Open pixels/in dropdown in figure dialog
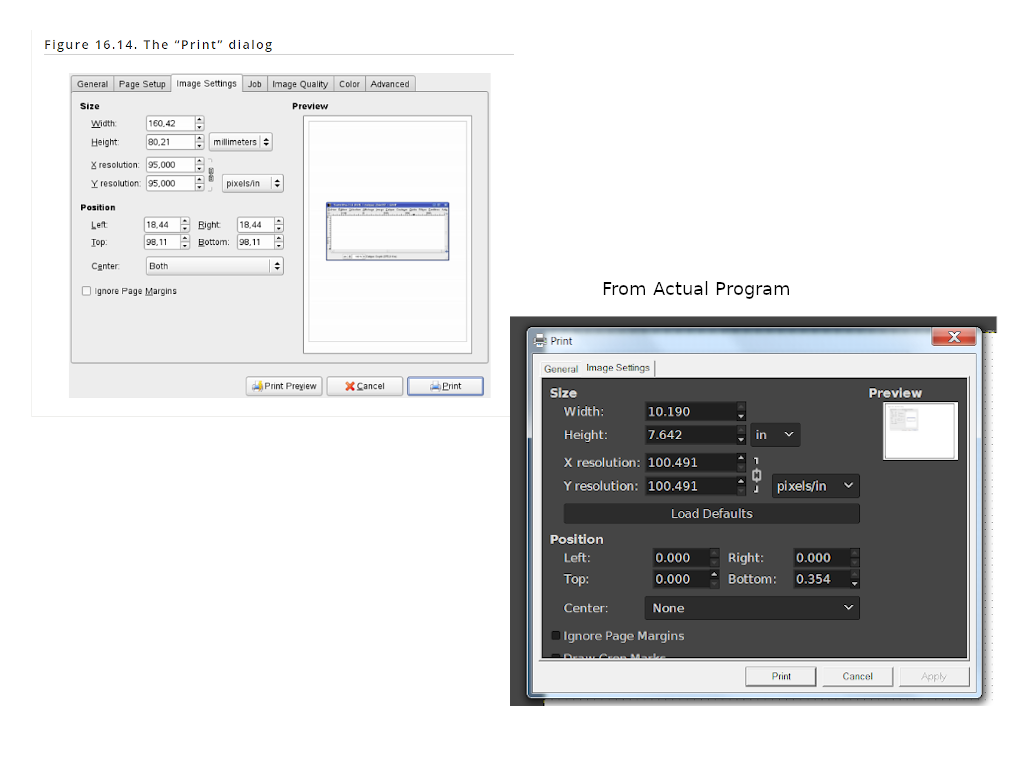The height and width of the screenshot is (768, 1024). pos(252,184)
